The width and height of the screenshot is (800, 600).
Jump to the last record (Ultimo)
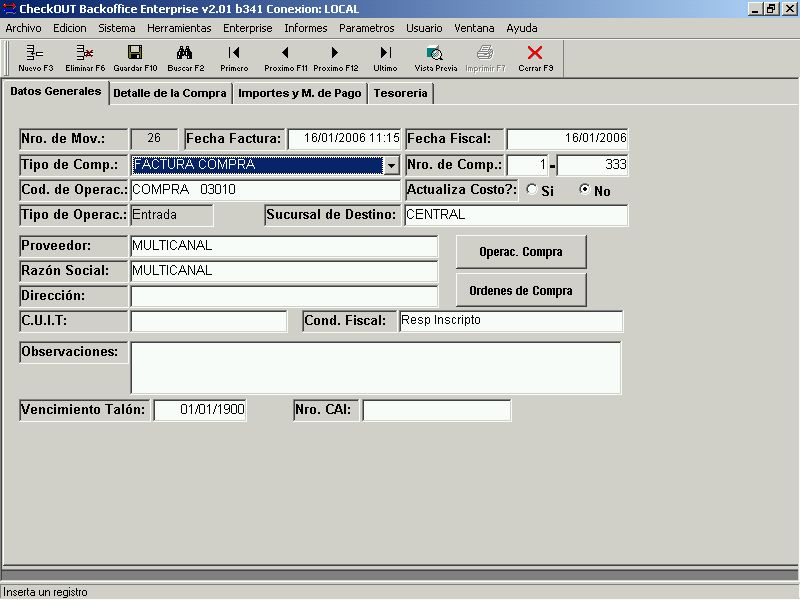coord(385,58)
